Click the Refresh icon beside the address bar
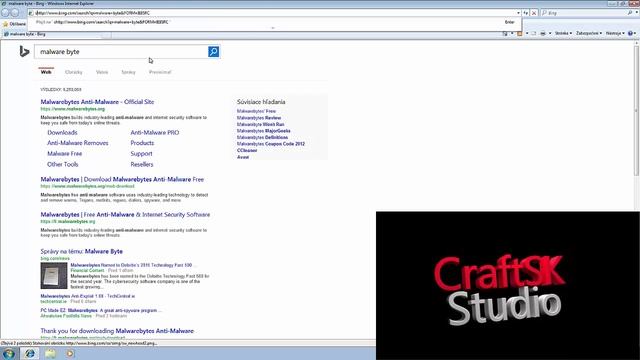This screenshot has height=360, width=640. (x=526, y=13)
